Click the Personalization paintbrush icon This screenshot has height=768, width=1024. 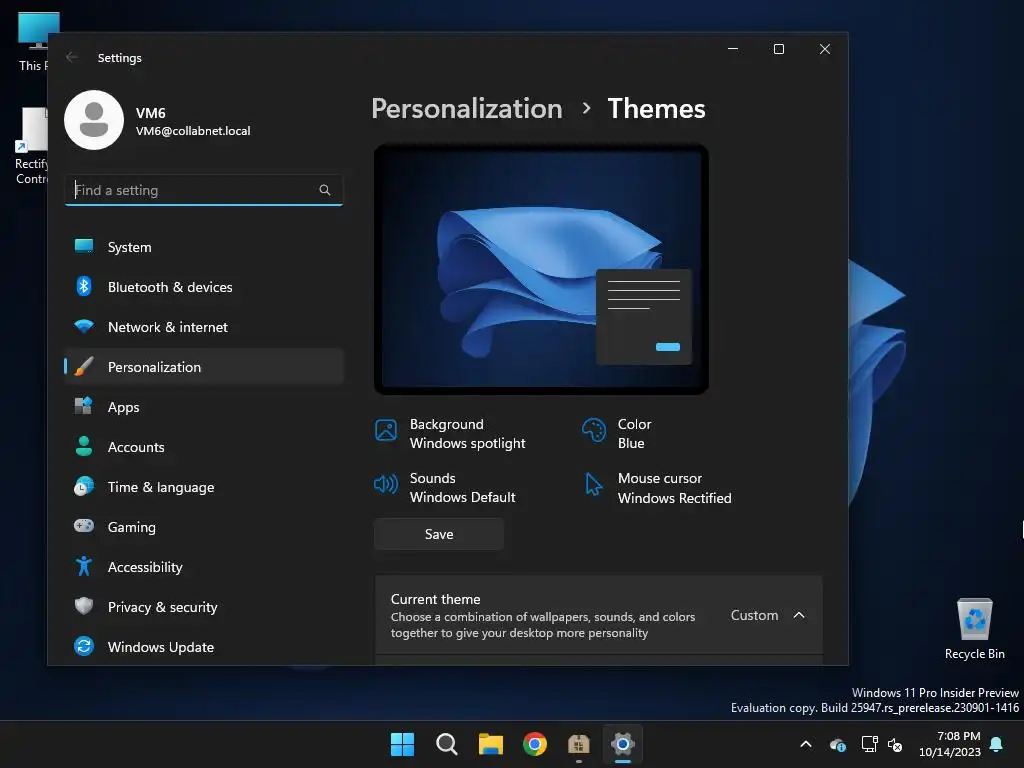tap(84, 366)
